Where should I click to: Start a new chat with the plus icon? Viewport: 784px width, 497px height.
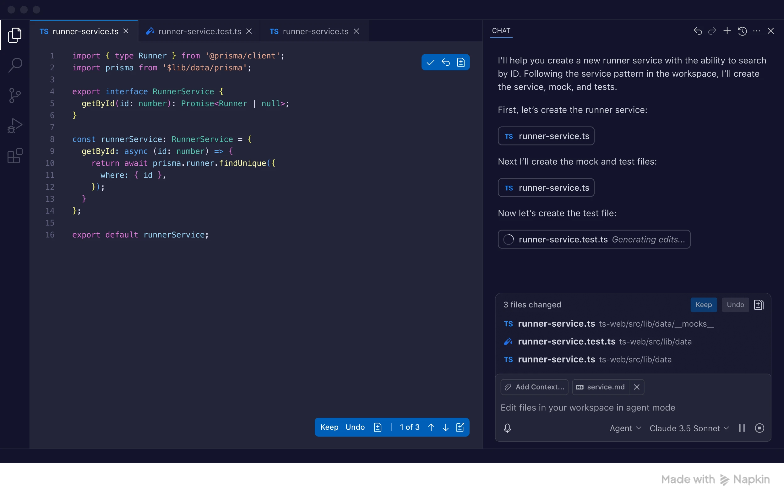[x=727, y=31]
